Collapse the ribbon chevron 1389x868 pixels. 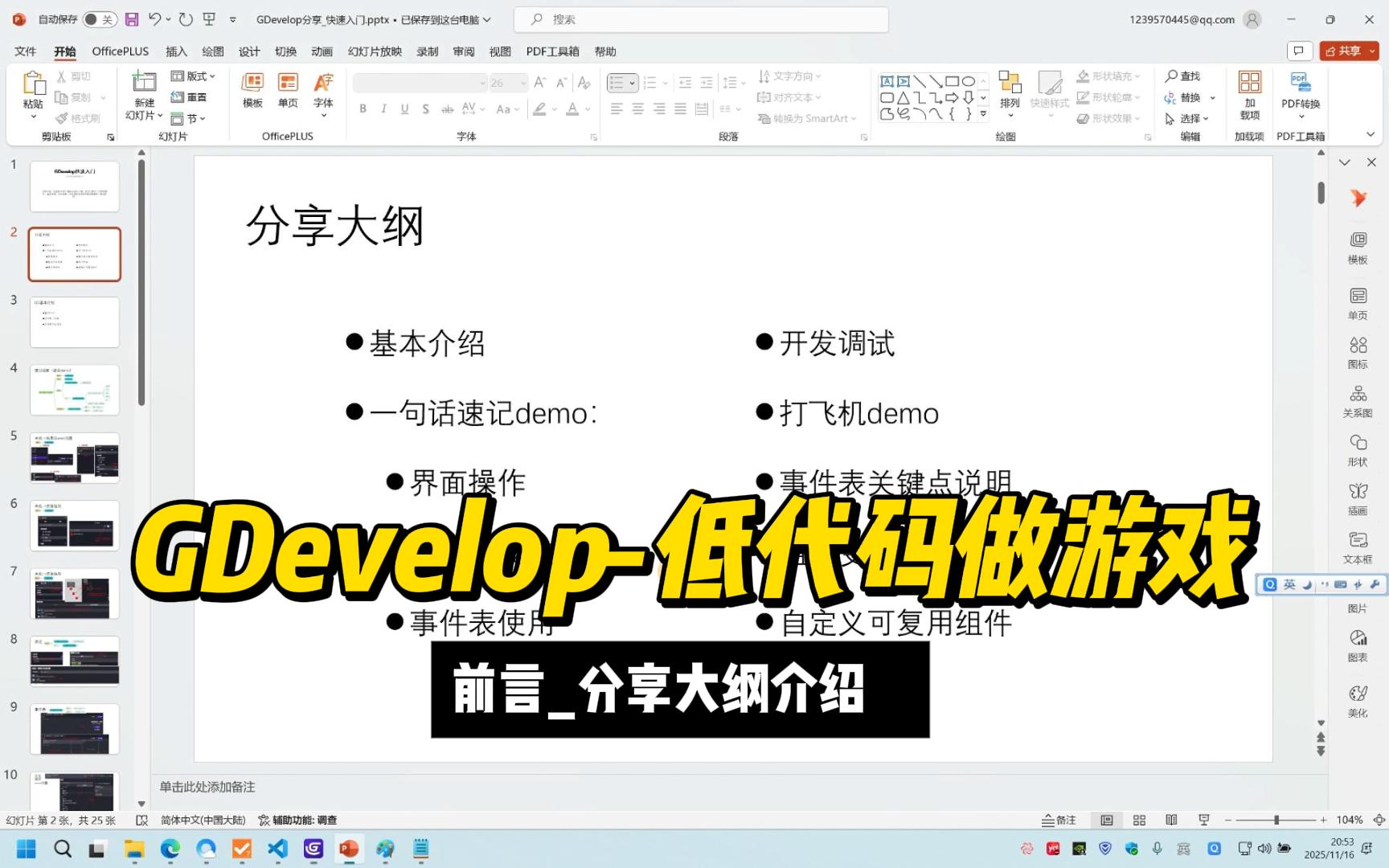point(1371,134)
